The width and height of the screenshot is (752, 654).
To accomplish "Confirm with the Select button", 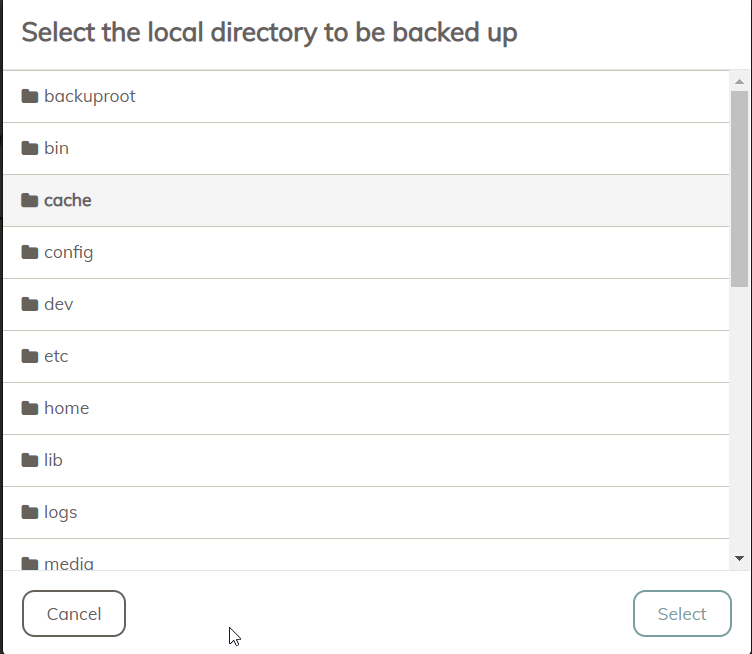I will [682, 614].
